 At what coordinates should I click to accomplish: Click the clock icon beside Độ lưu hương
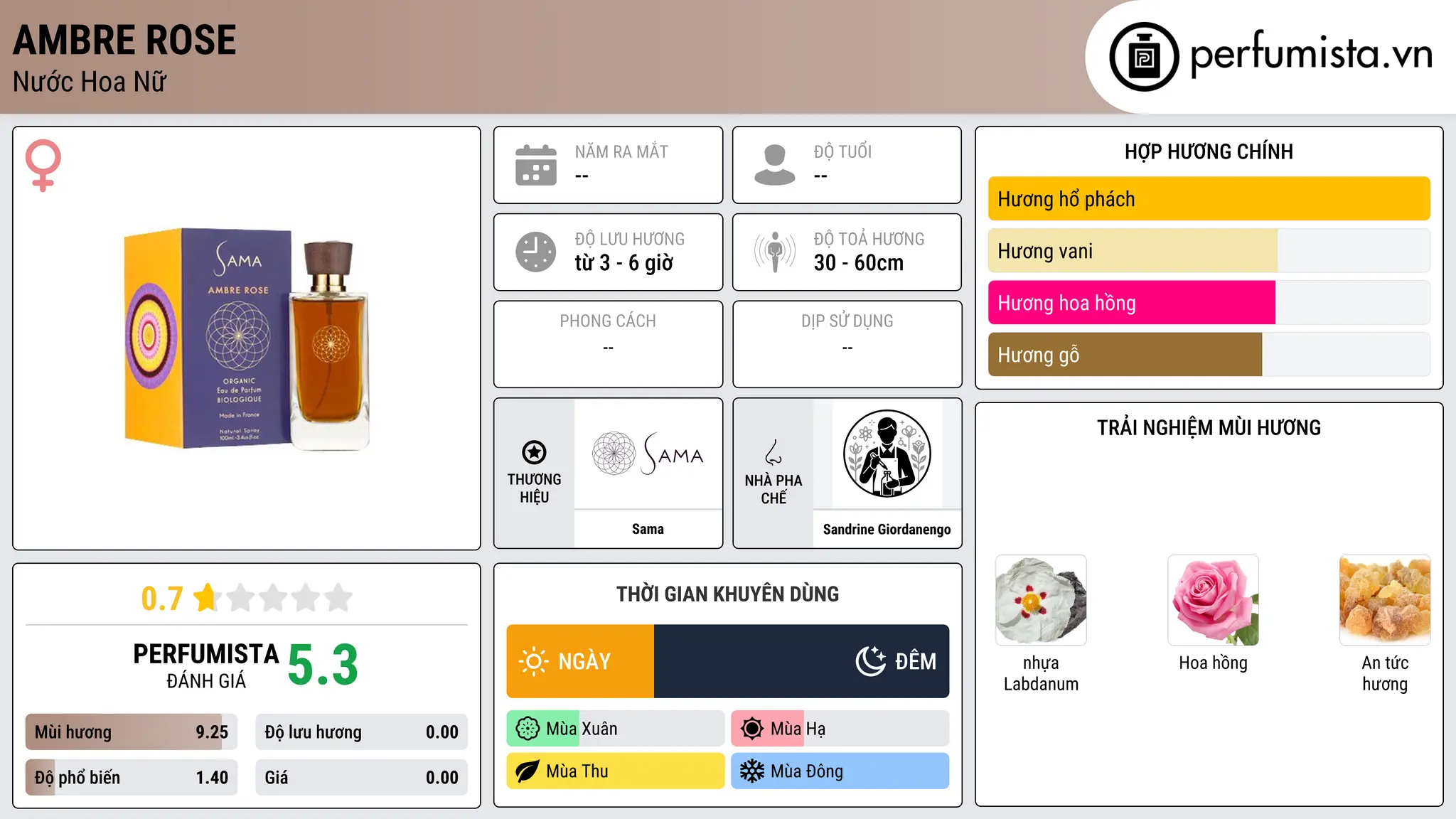(536, 252)
